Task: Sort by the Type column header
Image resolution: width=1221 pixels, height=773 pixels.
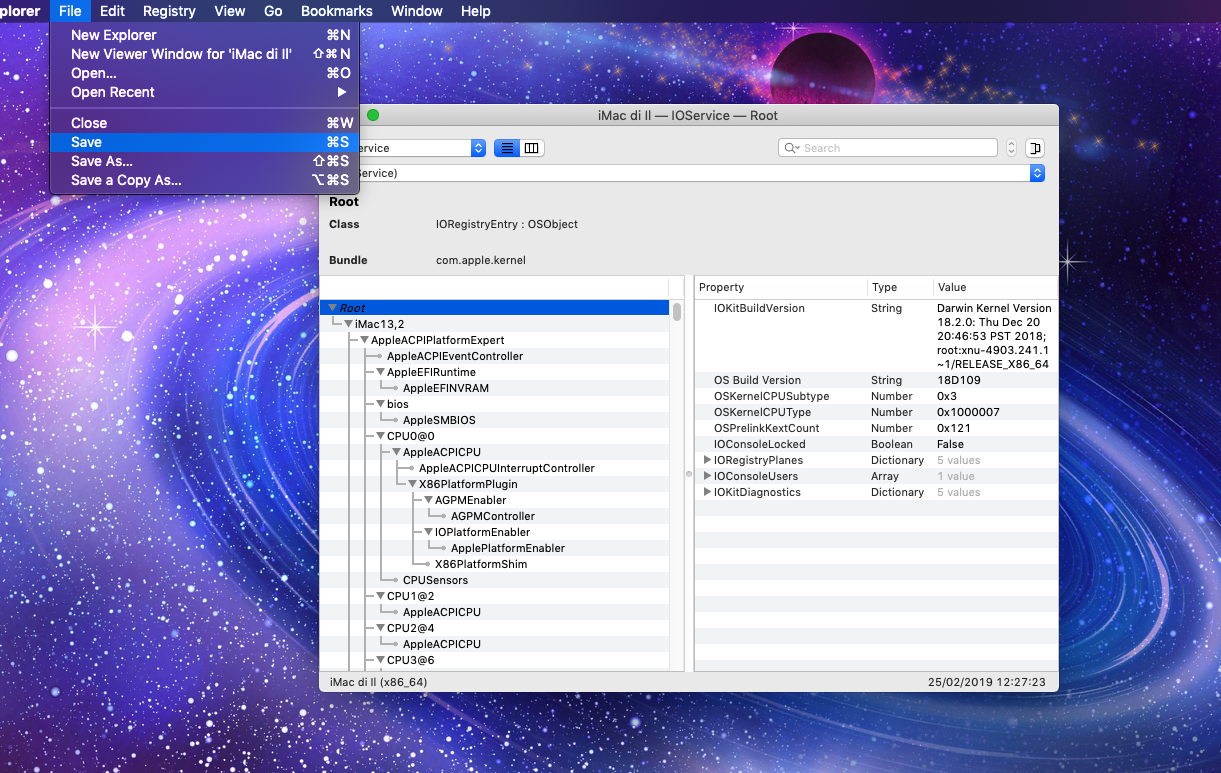Action: click(900, 287)
